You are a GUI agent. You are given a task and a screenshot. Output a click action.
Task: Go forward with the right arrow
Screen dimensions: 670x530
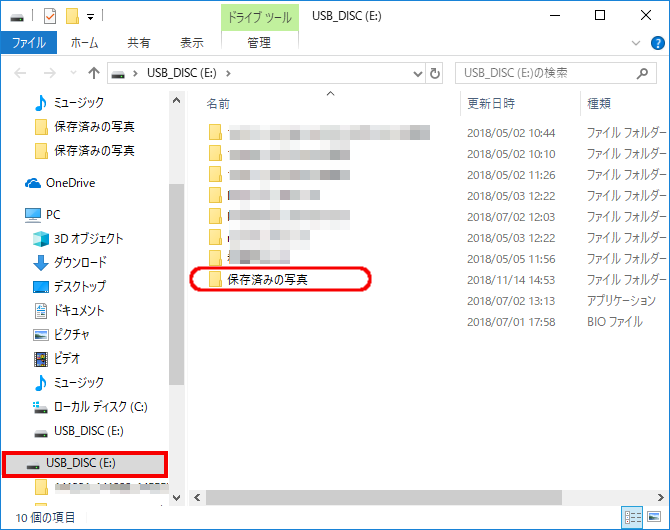[50, 73]
